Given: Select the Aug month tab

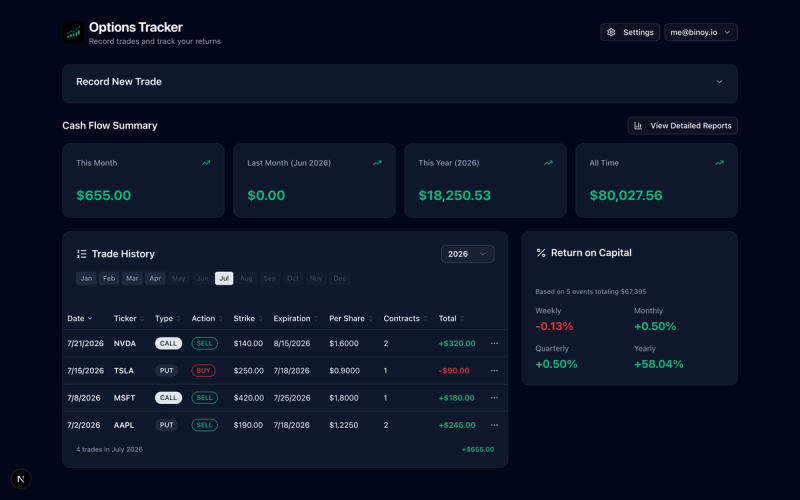Looking at the screenshot, I should [246, 278].
